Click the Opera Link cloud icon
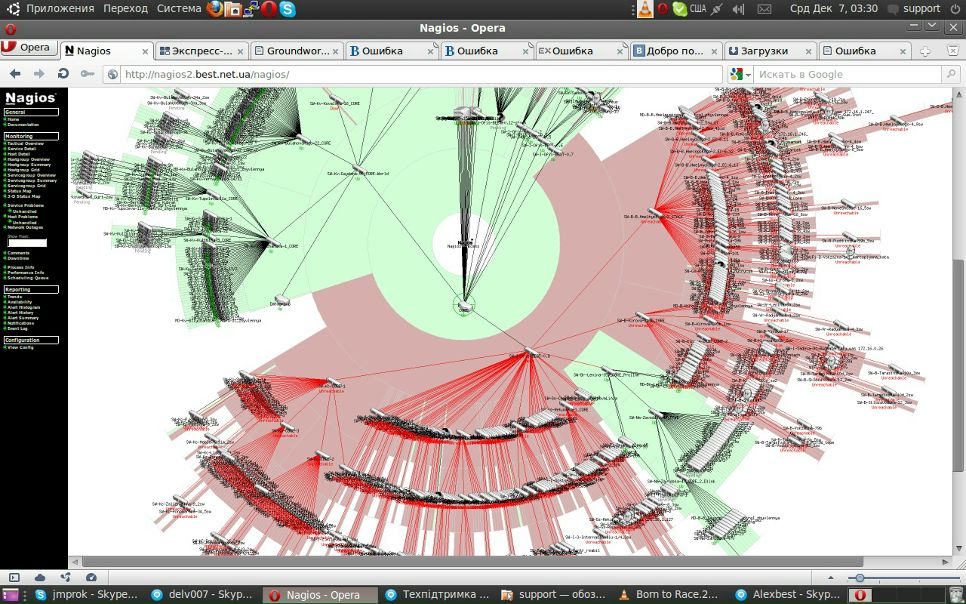Viewport: 966px width, 604px height. tap(40, 577)
